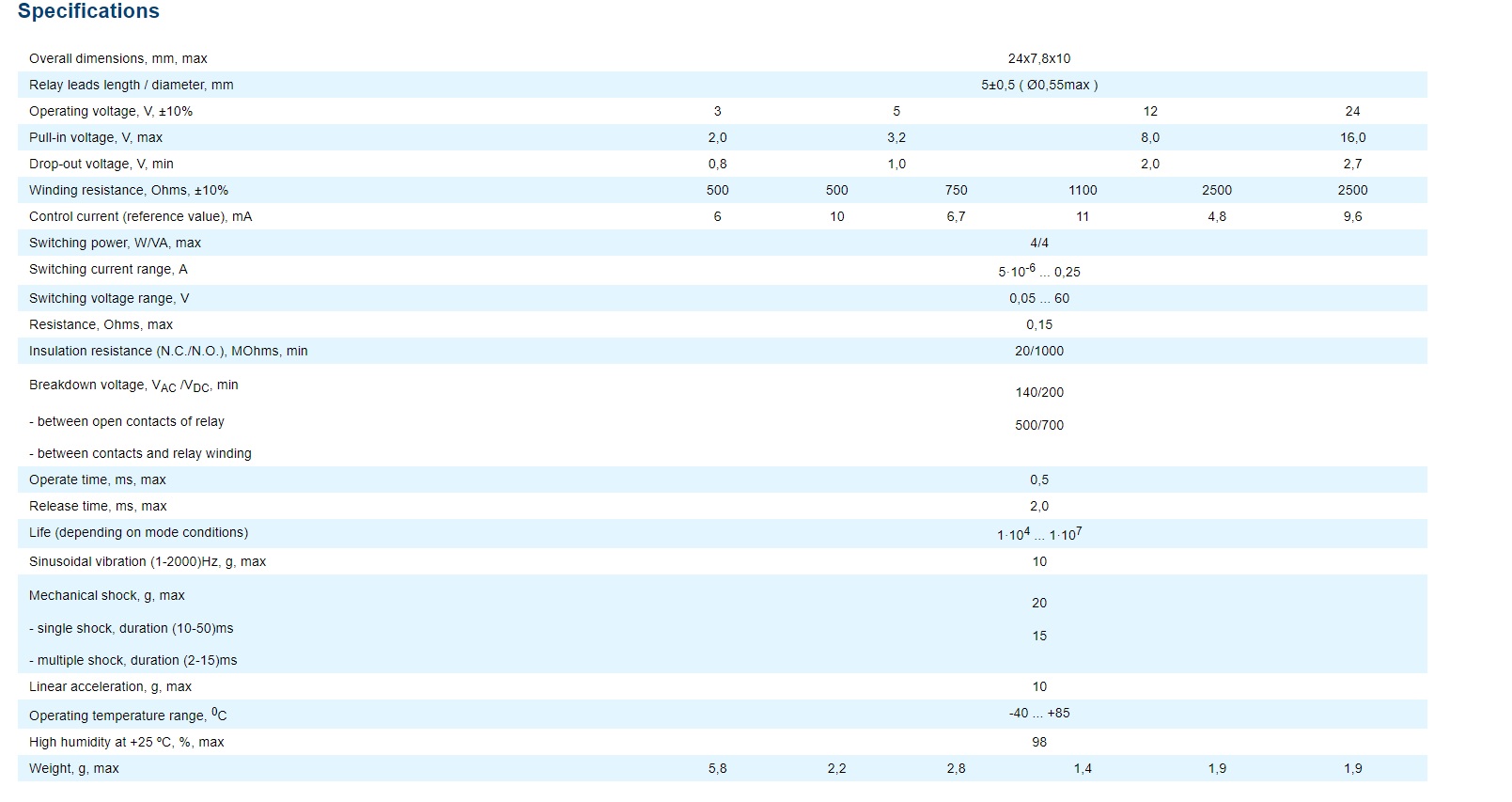Click the between contacts and relay winding label

pos(140,453)
